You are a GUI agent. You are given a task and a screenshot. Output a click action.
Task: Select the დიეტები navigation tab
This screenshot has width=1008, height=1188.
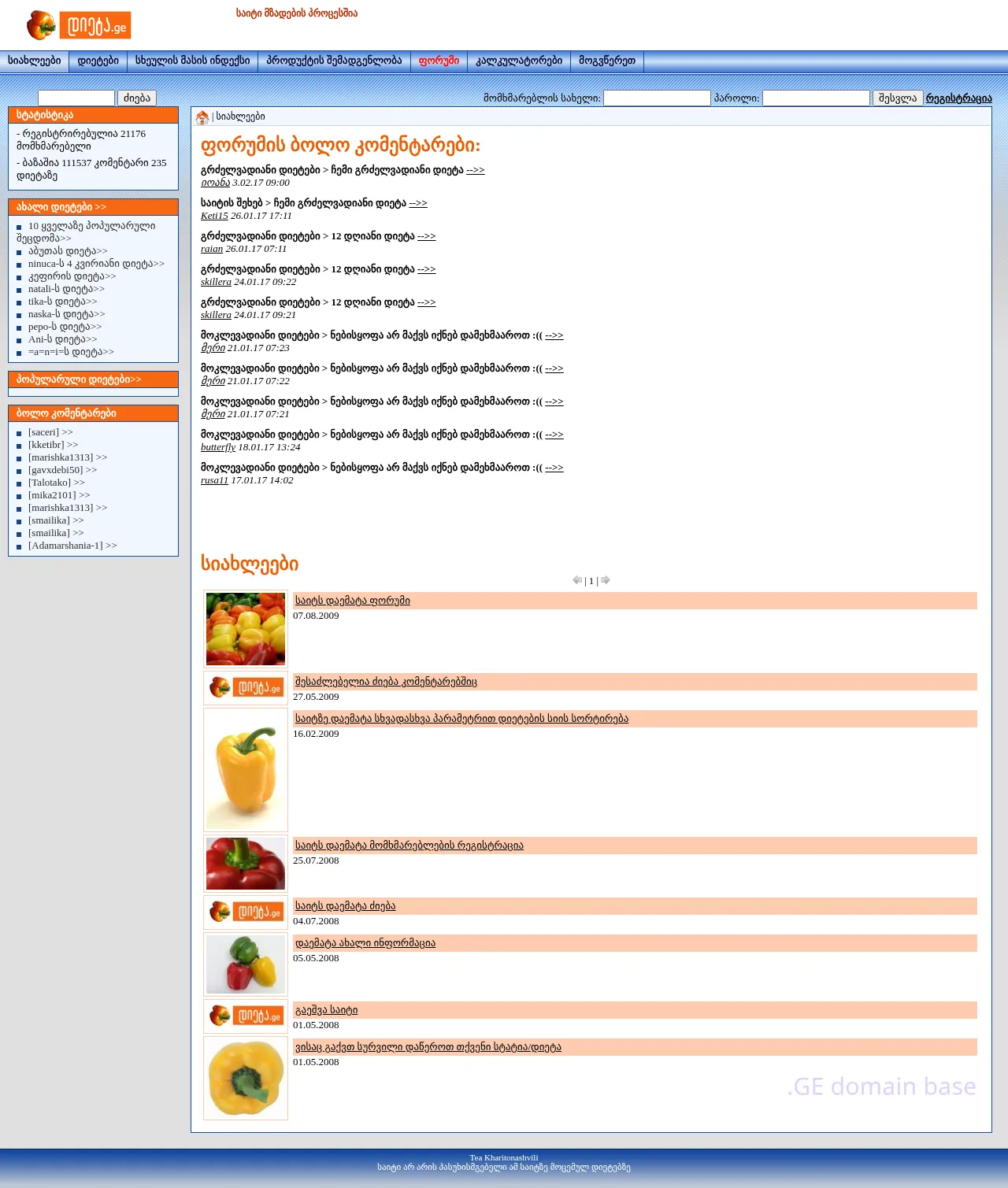click(x=98, y=61)
